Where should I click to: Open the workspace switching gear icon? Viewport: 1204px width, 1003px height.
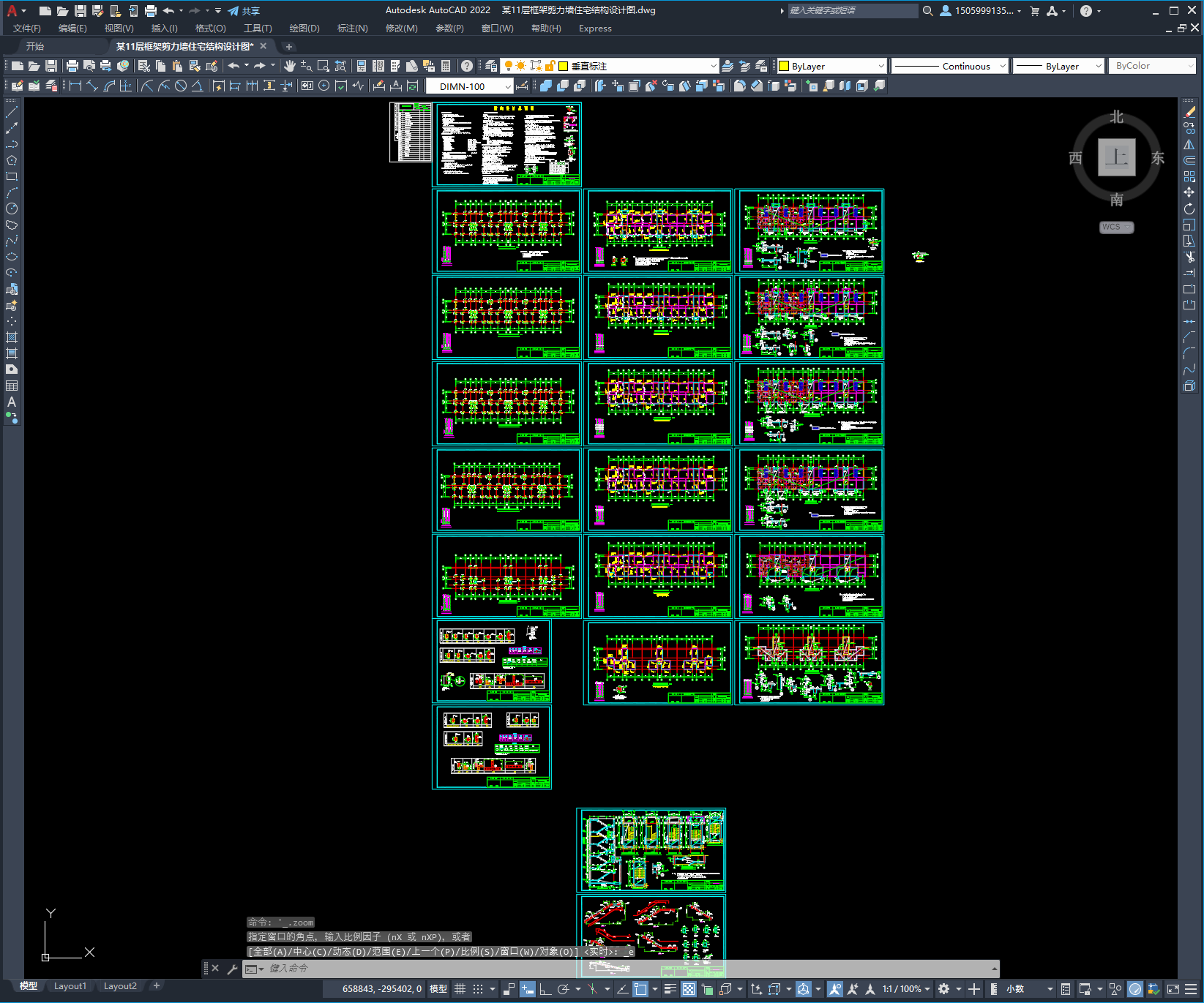coord(943,989)
